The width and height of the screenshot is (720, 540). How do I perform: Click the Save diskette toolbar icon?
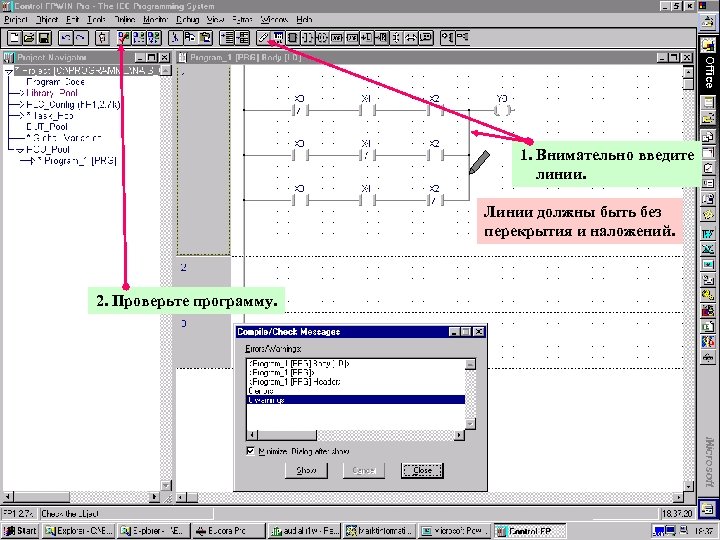pos(44,38)
